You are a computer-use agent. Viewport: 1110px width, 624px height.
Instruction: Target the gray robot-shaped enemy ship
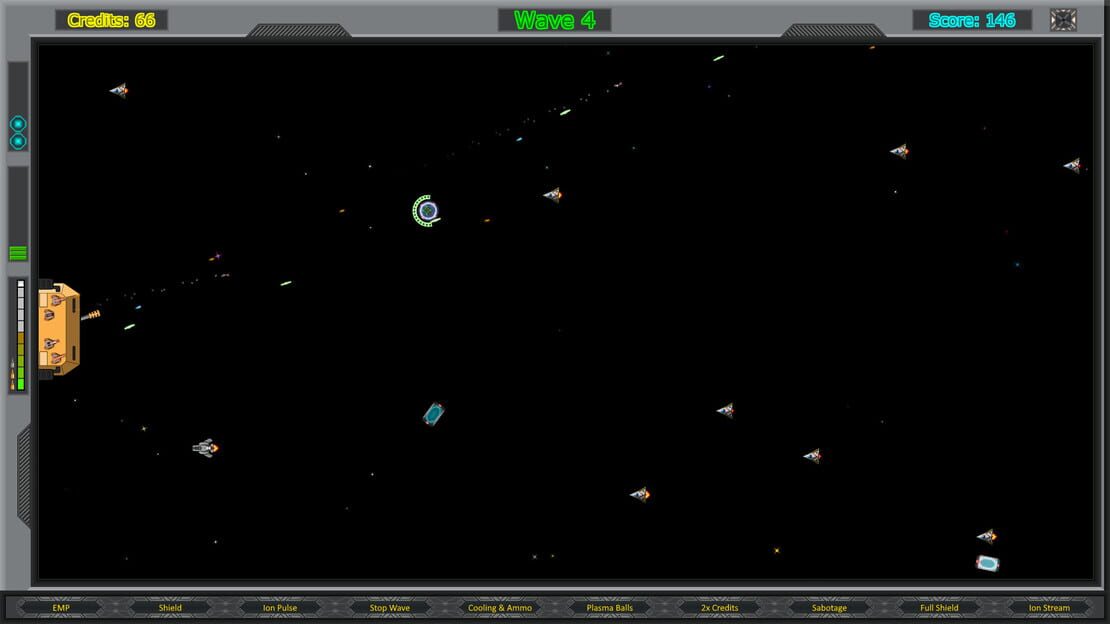[x=205, y=448]
